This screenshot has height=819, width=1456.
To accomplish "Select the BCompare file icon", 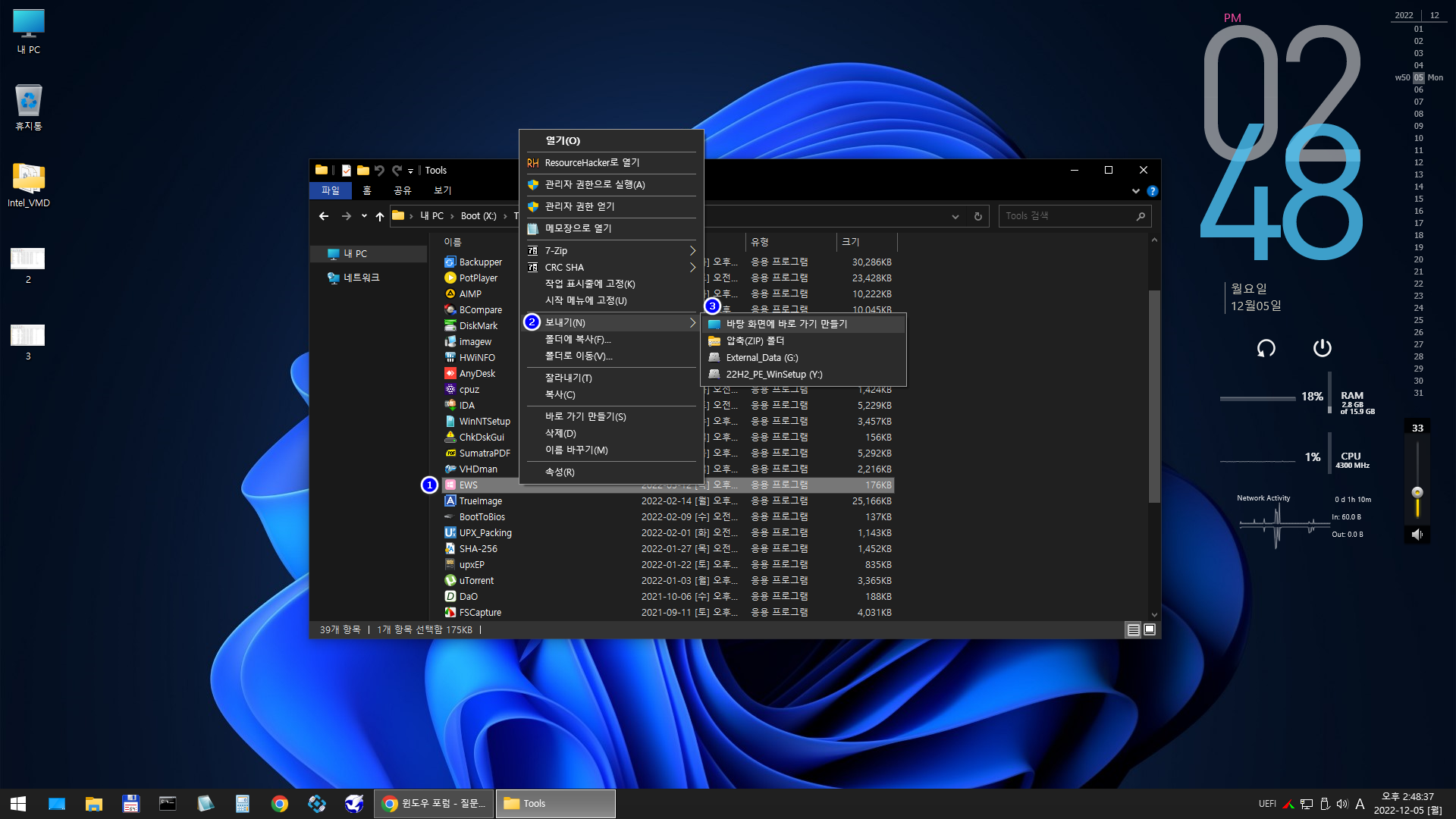I will 450,310.
